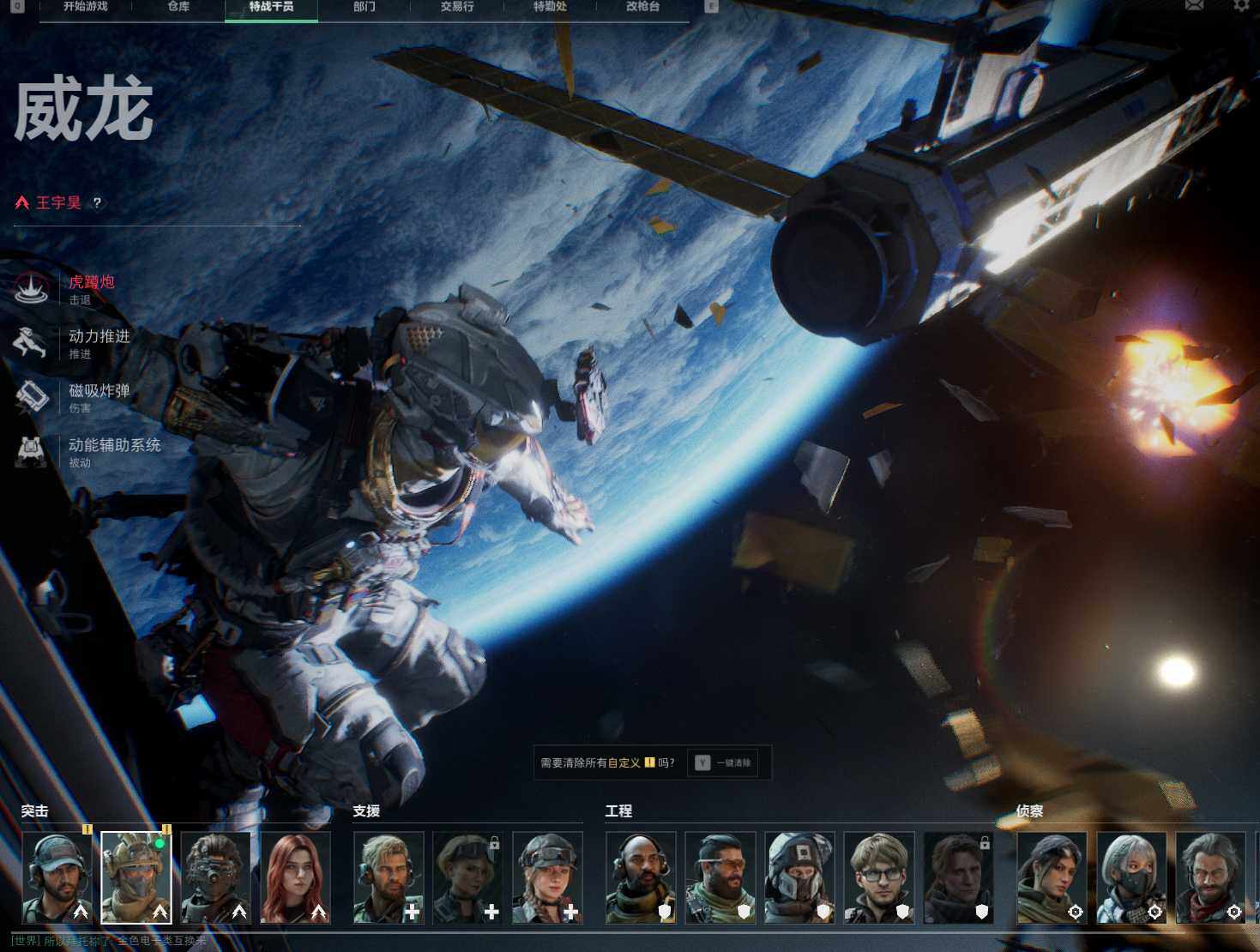The height and width of the screenshot is (952, 1260).
Task: Select the masked white-haired recon operator
Action: click(1131, 877)
